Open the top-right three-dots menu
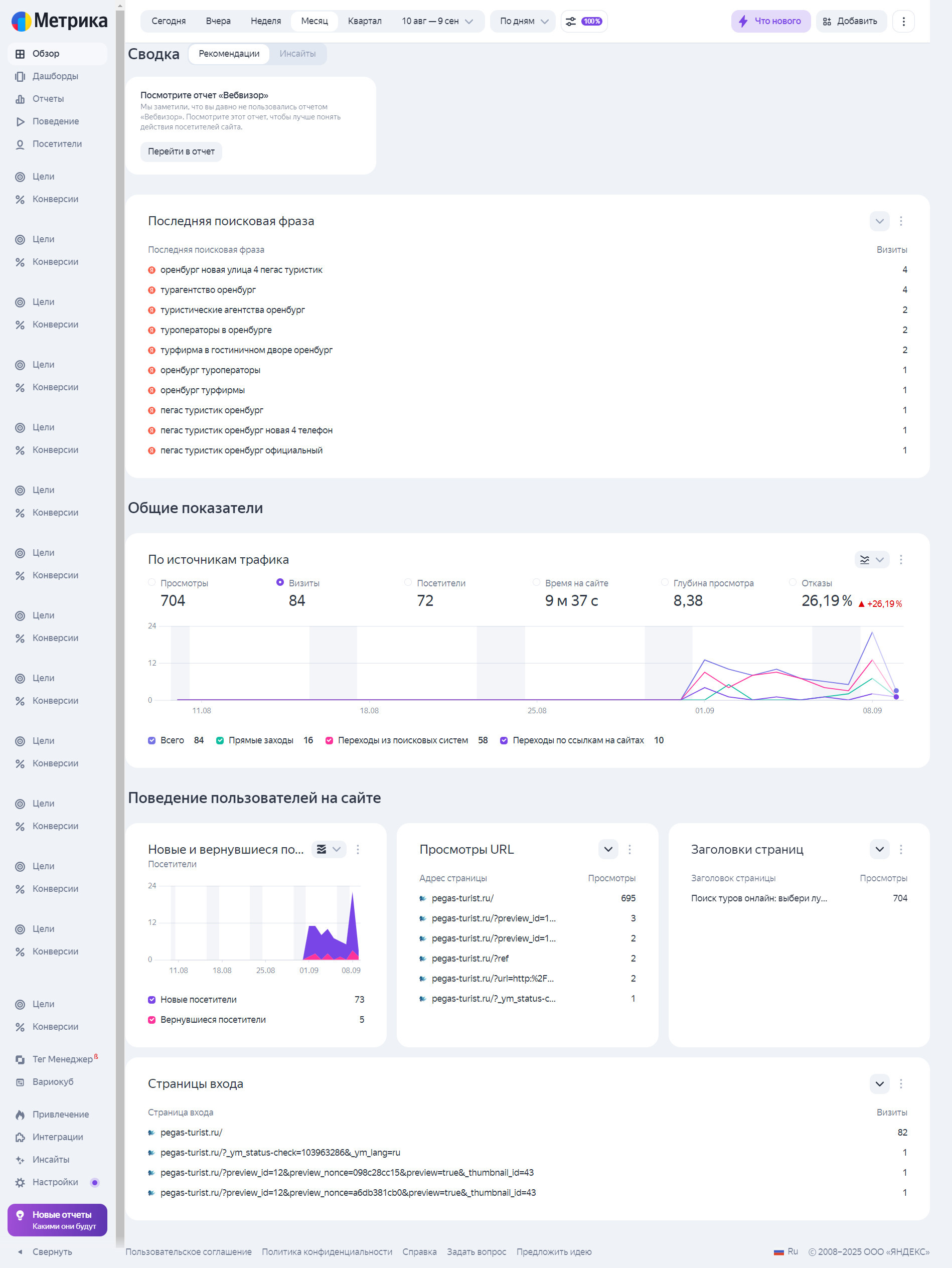Screen dimensions: 952x1268 tap(903, 21)
